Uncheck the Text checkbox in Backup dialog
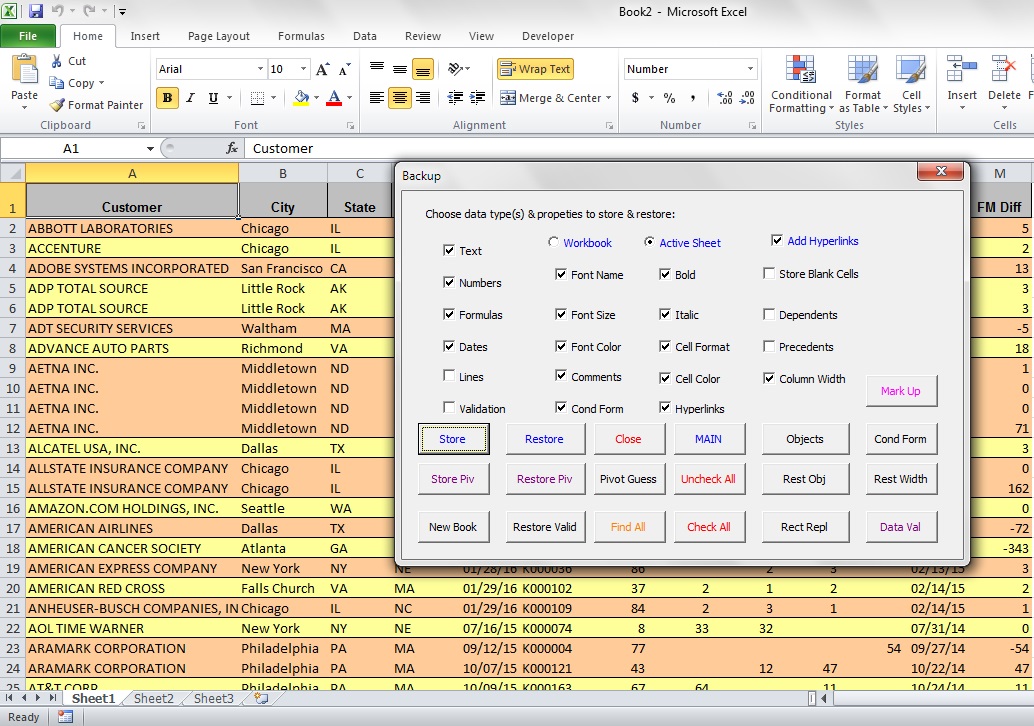 449,251
